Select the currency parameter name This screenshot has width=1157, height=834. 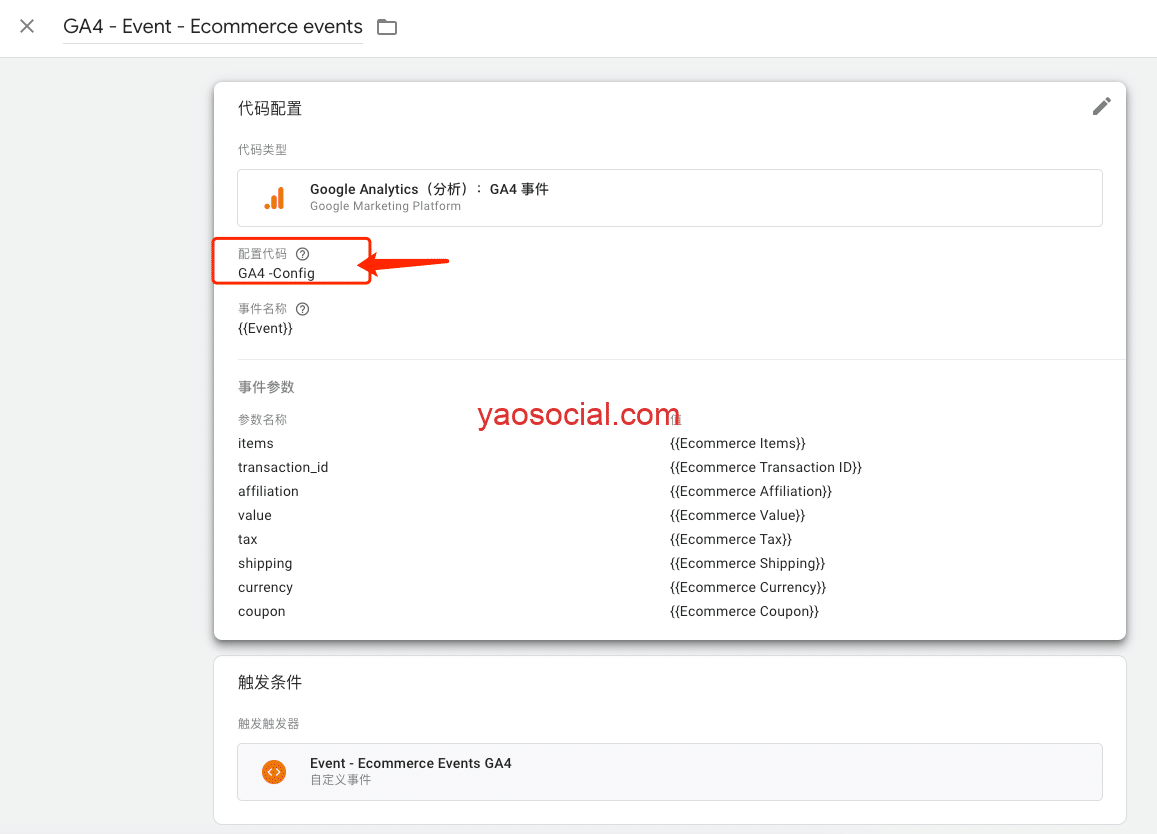click(265, 587)
